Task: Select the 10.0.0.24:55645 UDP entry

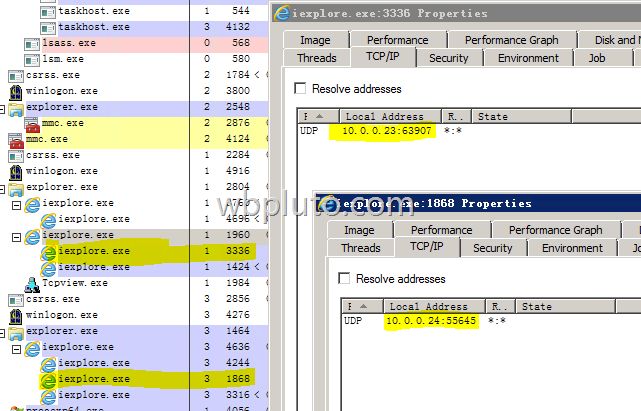Action: (431, 321)
